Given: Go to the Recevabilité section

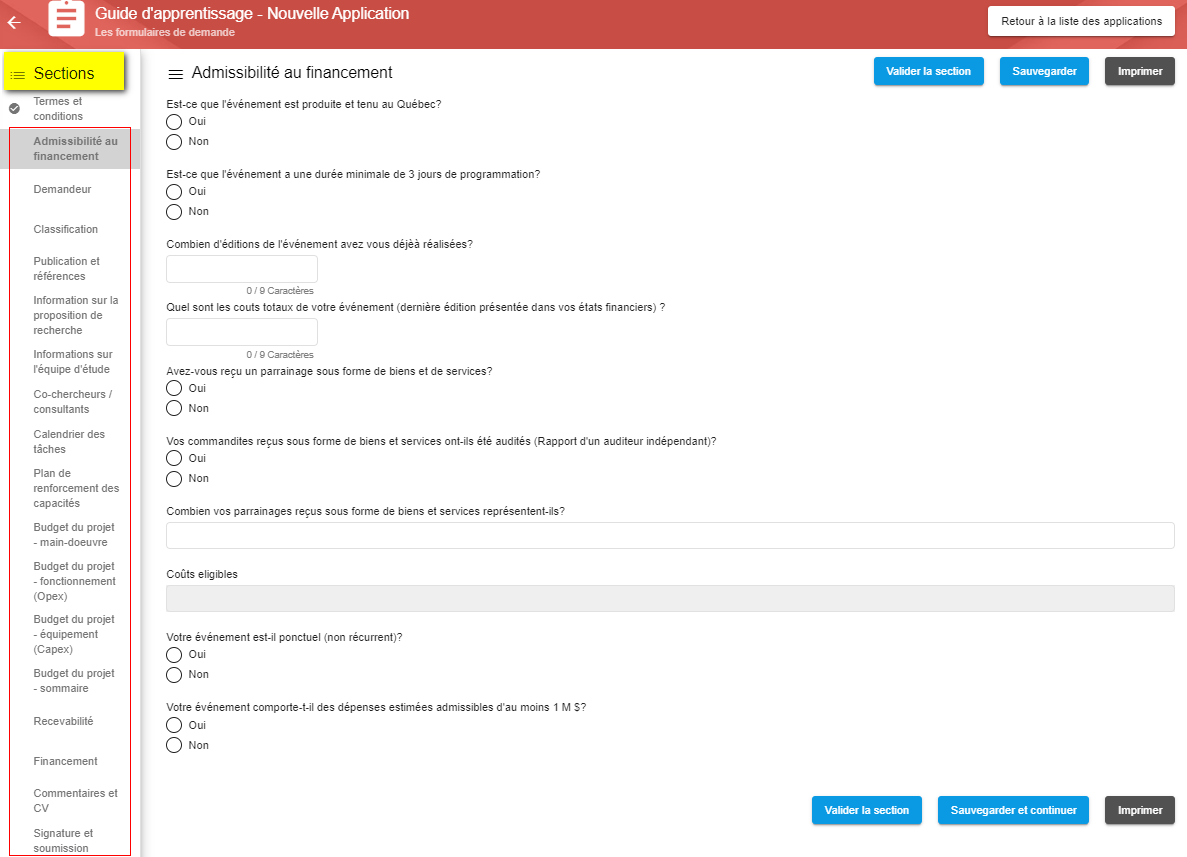Looking at the screenshot, I should click(64, 721).
